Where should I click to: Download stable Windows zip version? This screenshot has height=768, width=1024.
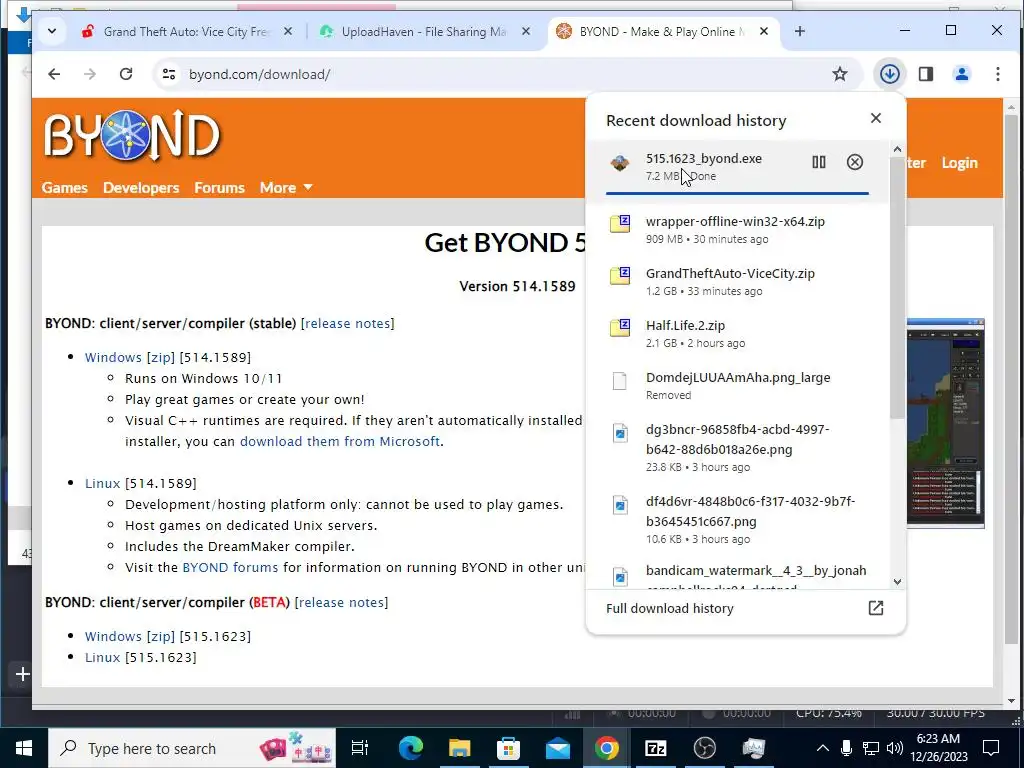click(x=161, y=357)
